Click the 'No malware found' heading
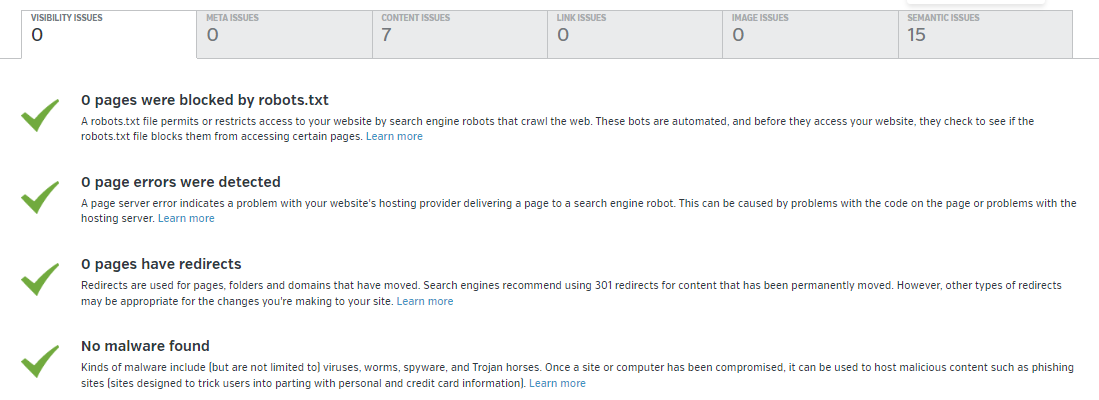This screenshot has height=400, width=1099. coord(145,346)
